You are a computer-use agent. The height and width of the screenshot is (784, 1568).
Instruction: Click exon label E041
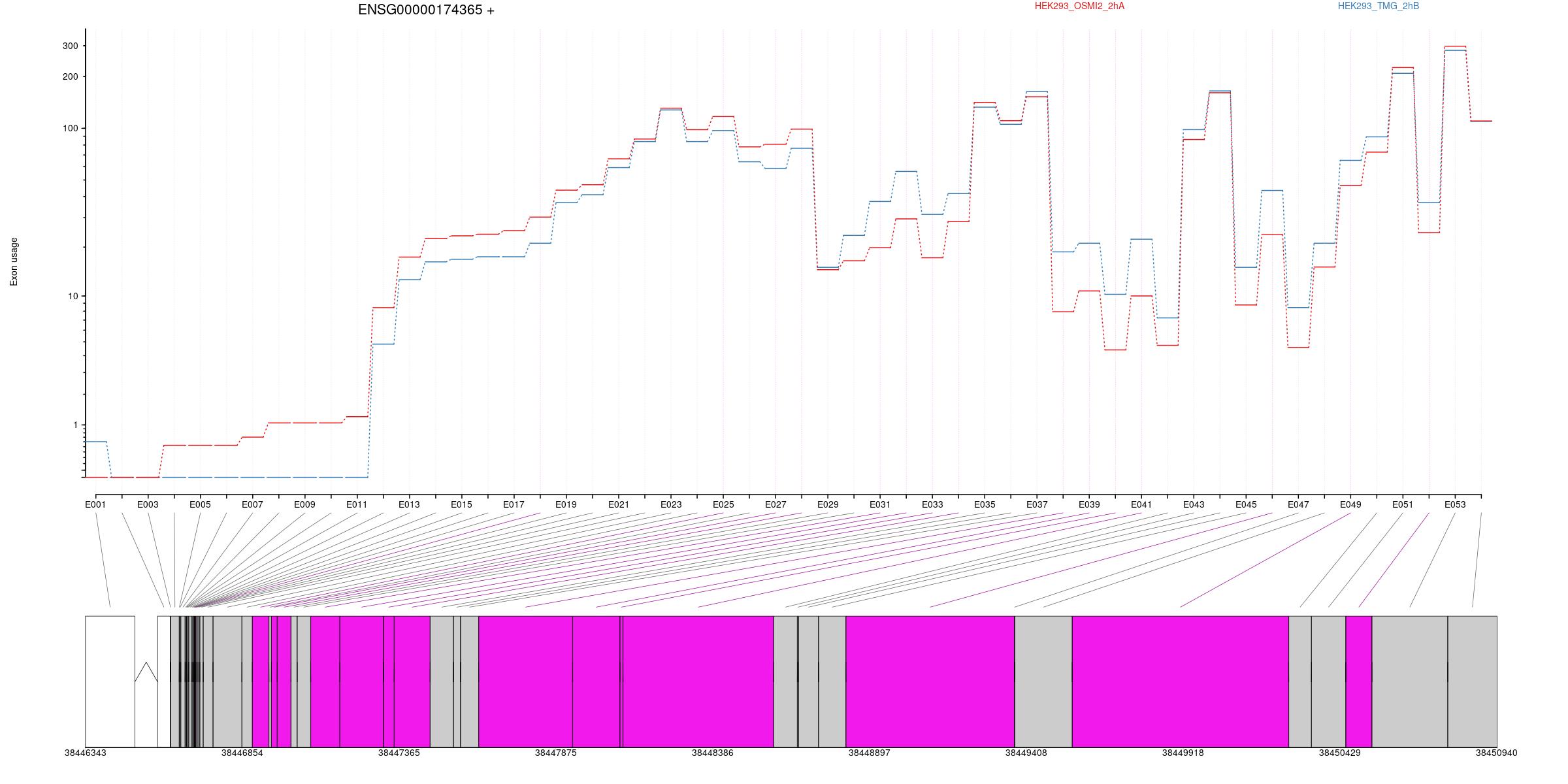[x=1141, y=504]
